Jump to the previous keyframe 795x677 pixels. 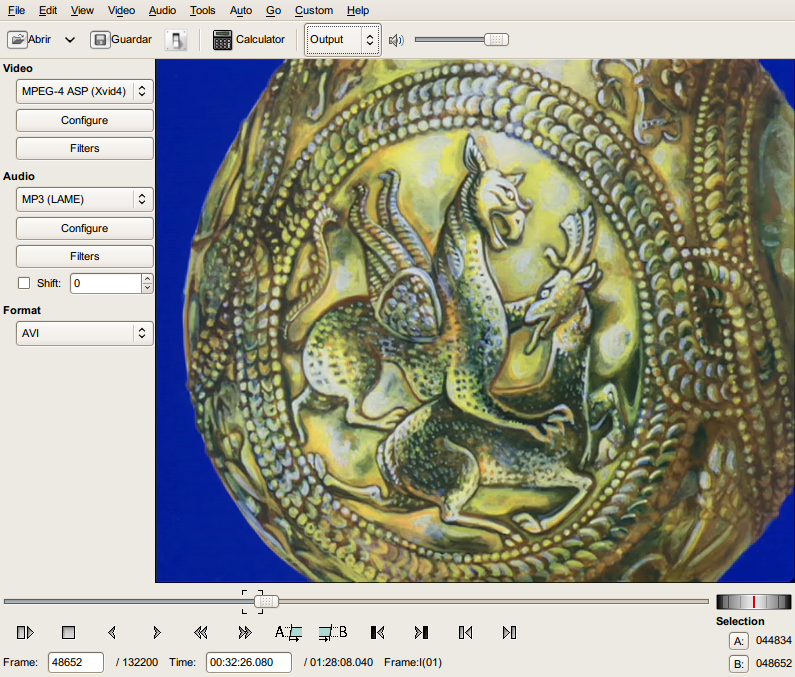(x=200, y=632)
